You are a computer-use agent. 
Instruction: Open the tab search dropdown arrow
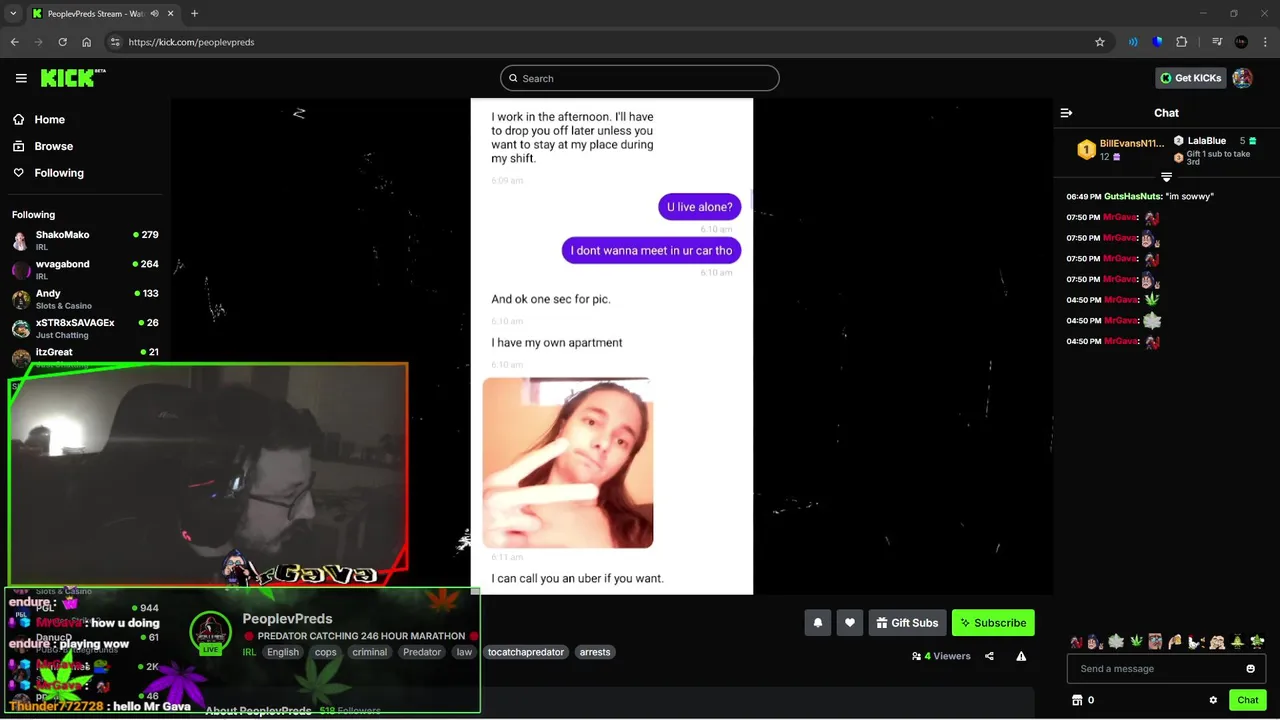[x=13, y=13]
